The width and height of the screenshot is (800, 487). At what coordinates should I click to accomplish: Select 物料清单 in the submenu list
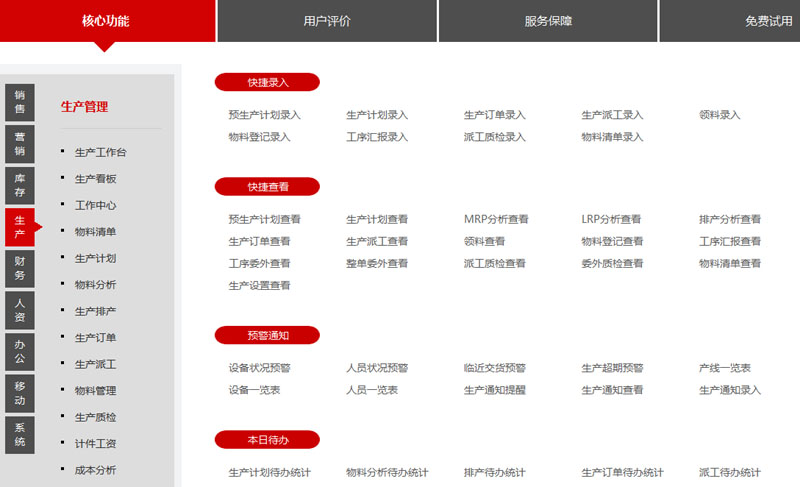point(95,232)
